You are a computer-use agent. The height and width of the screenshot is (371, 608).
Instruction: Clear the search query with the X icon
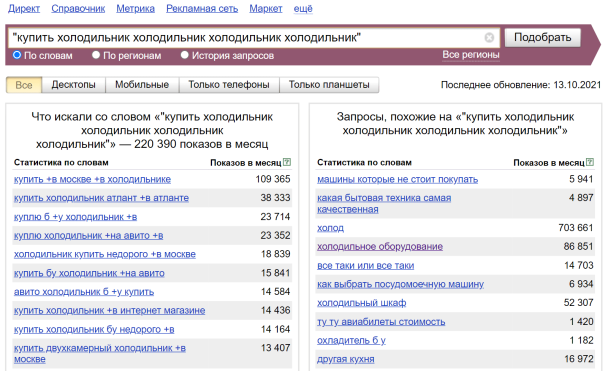tap(489, 37)
